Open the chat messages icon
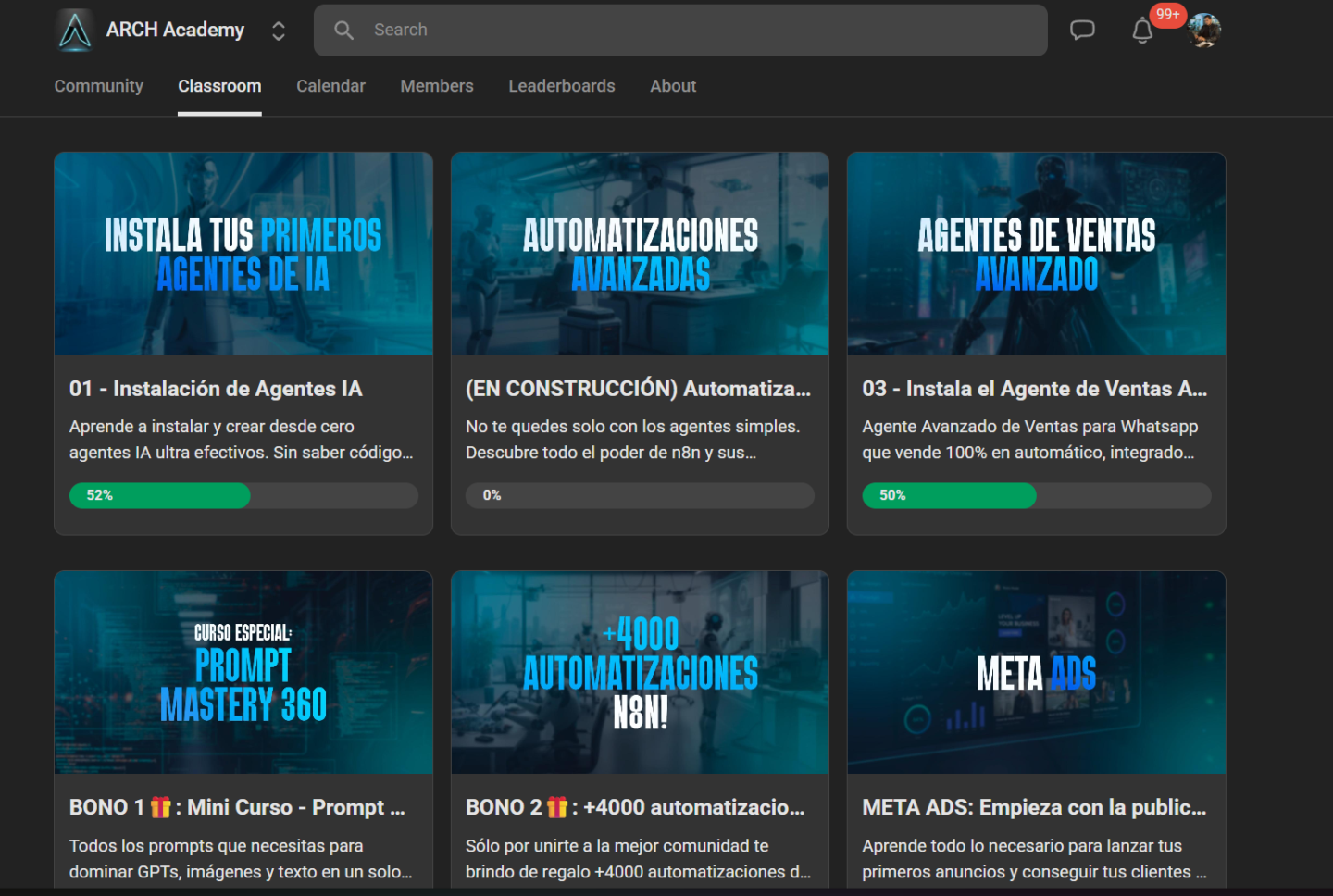Viewport: 1333px width, 896px height. pyautogui.click(x=1082, y=31)
